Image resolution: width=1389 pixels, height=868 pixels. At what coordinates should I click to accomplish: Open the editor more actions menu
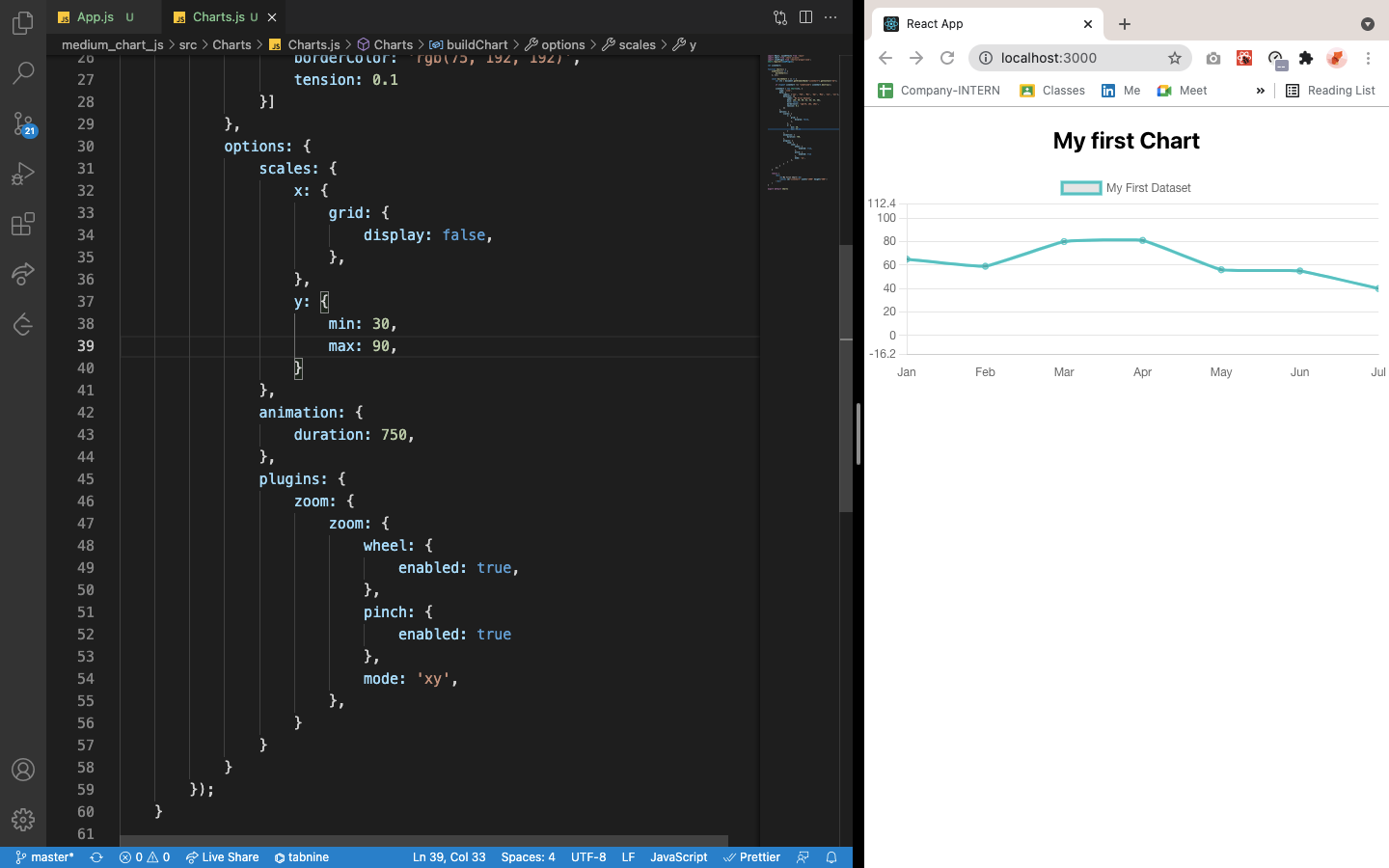pyautogui.click(x=831, y=17)
